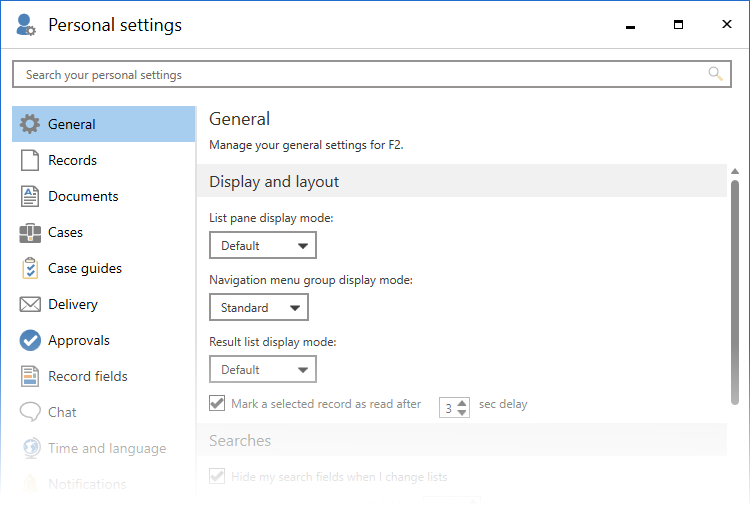Click the General gear icon in sidebar
The height and width of the screenshot is (506, 750).
tap(30, 125)
